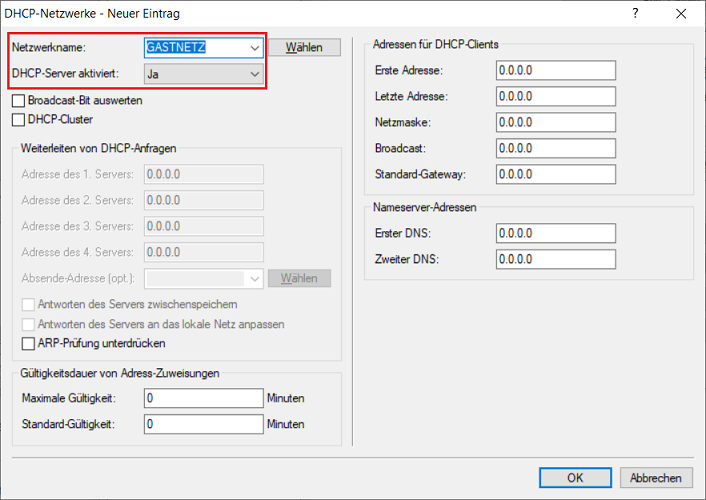
Task: Toggle the DHCP-Cluster checkbox
Action: click(19, 120)
